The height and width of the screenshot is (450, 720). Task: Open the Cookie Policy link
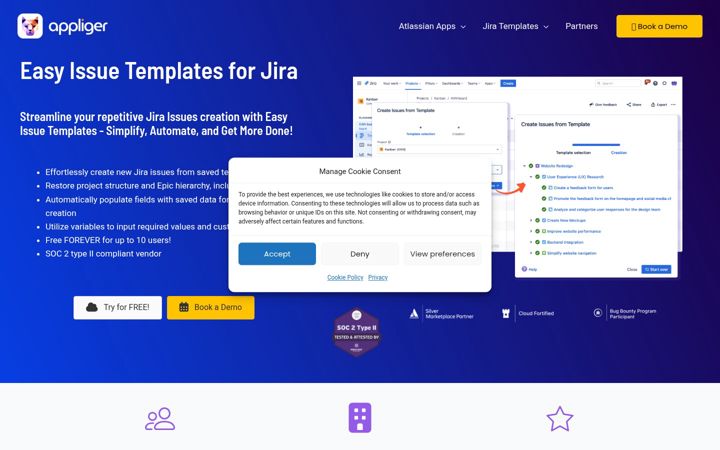click(345, 277)
